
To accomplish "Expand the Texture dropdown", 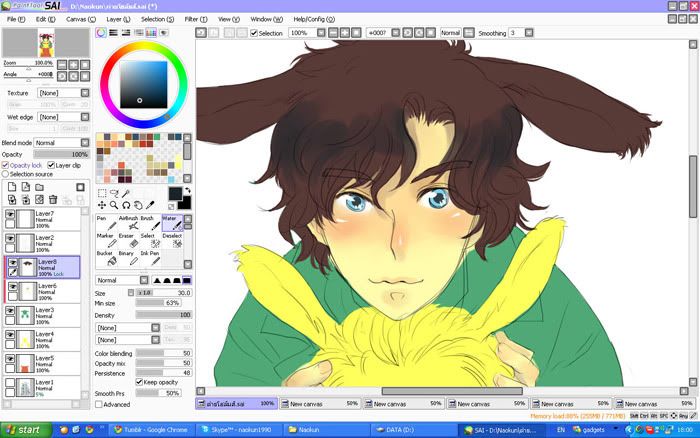I will point(60,93).
